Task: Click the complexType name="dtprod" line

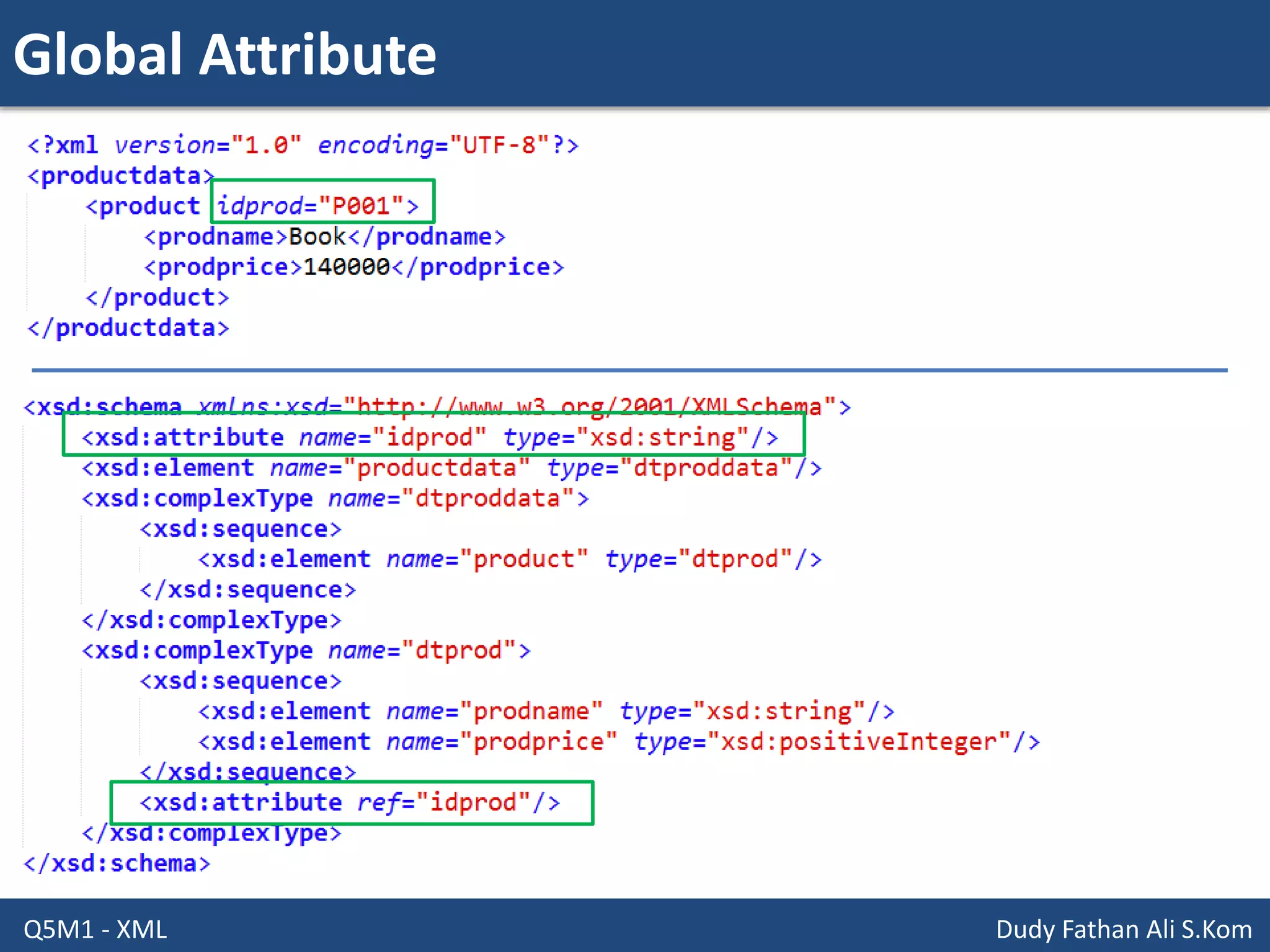Action: click(x=306, y=650)
